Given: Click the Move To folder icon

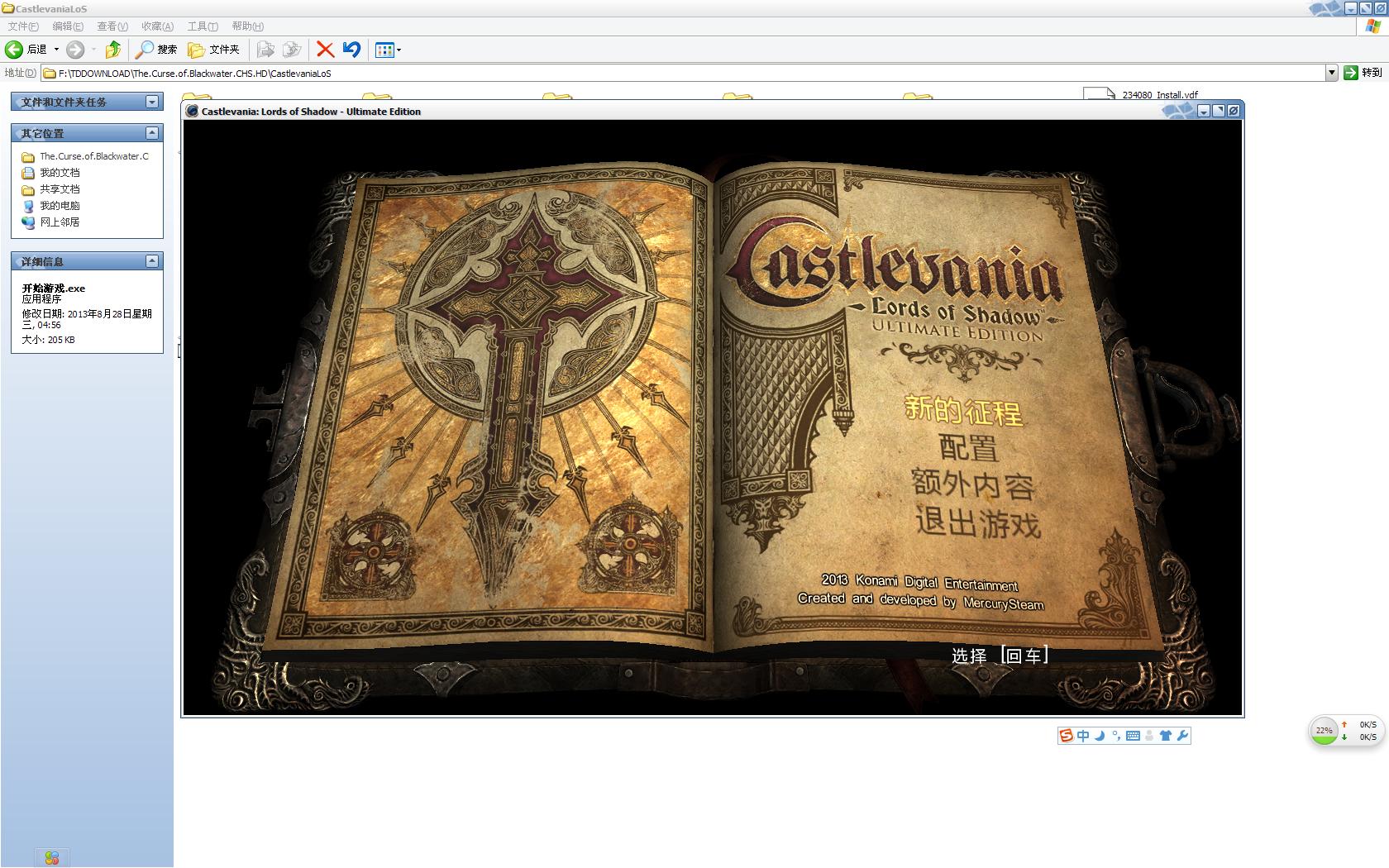Looking at the screenshot, I should [265, 50].
